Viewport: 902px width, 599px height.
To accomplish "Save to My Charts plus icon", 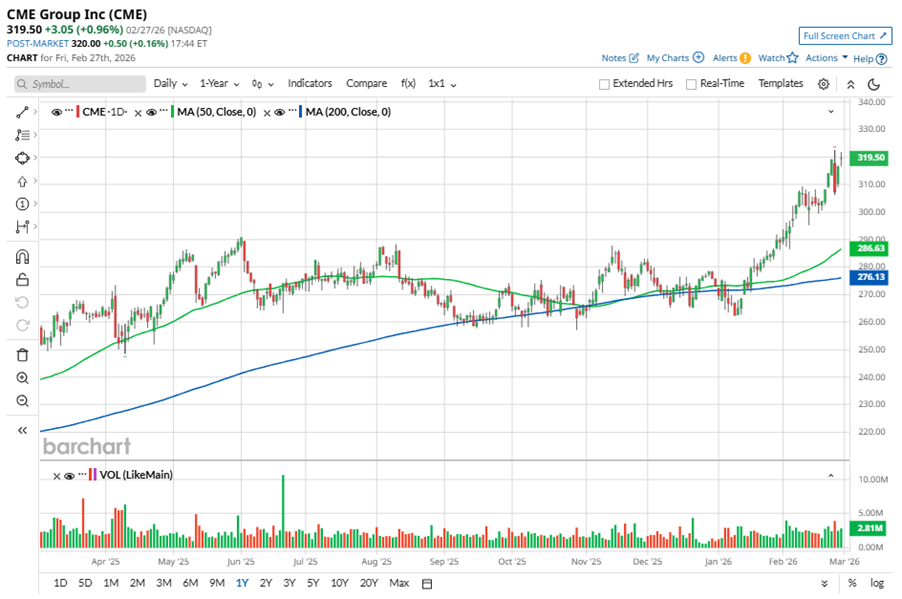I will pyautogui.click(x=698, y=58).
